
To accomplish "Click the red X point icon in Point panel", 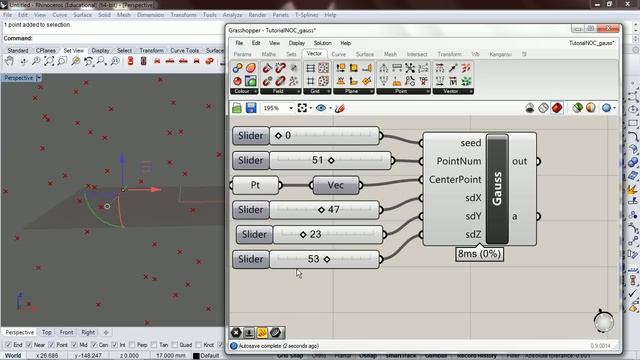I will pos(423,81).
